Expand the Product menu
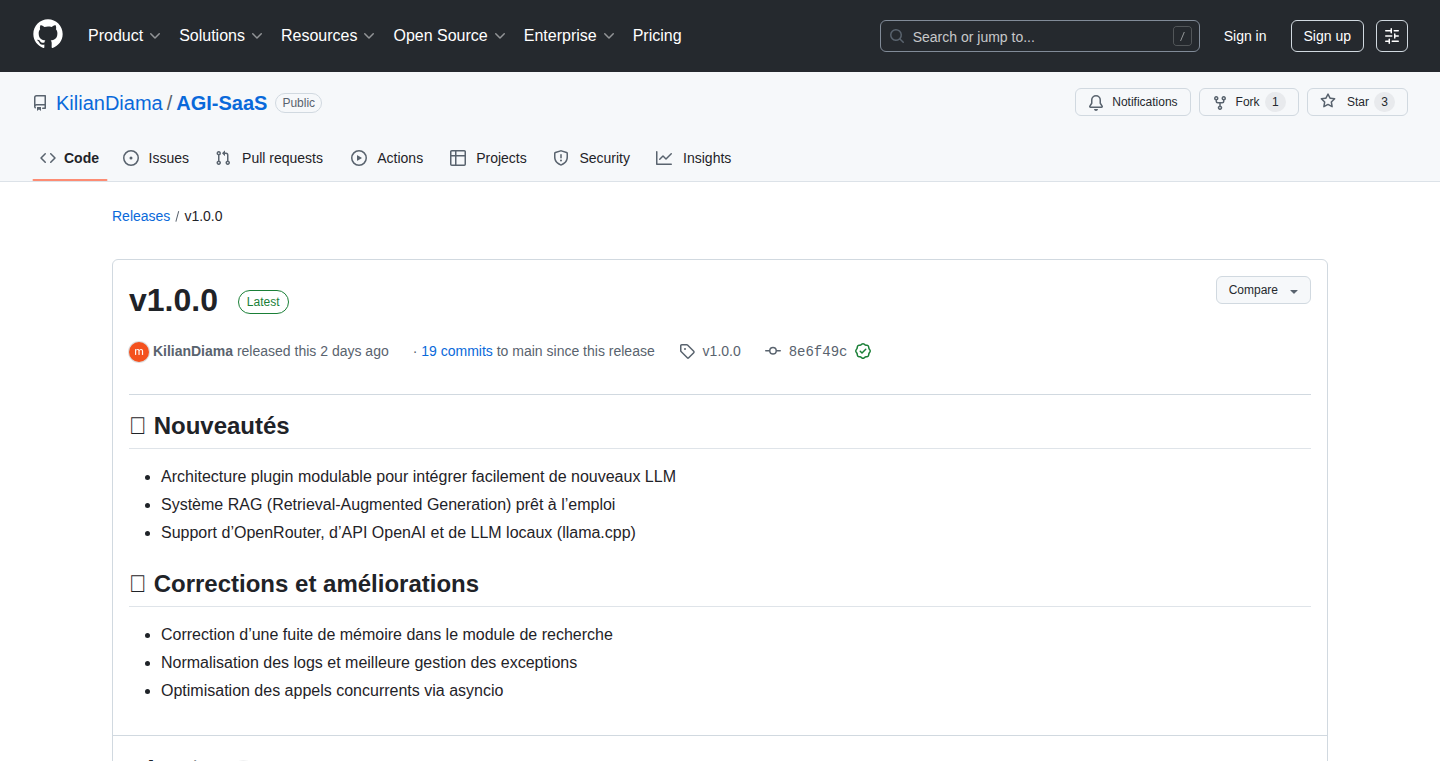The image size is (1440, 761). point(124,35)
